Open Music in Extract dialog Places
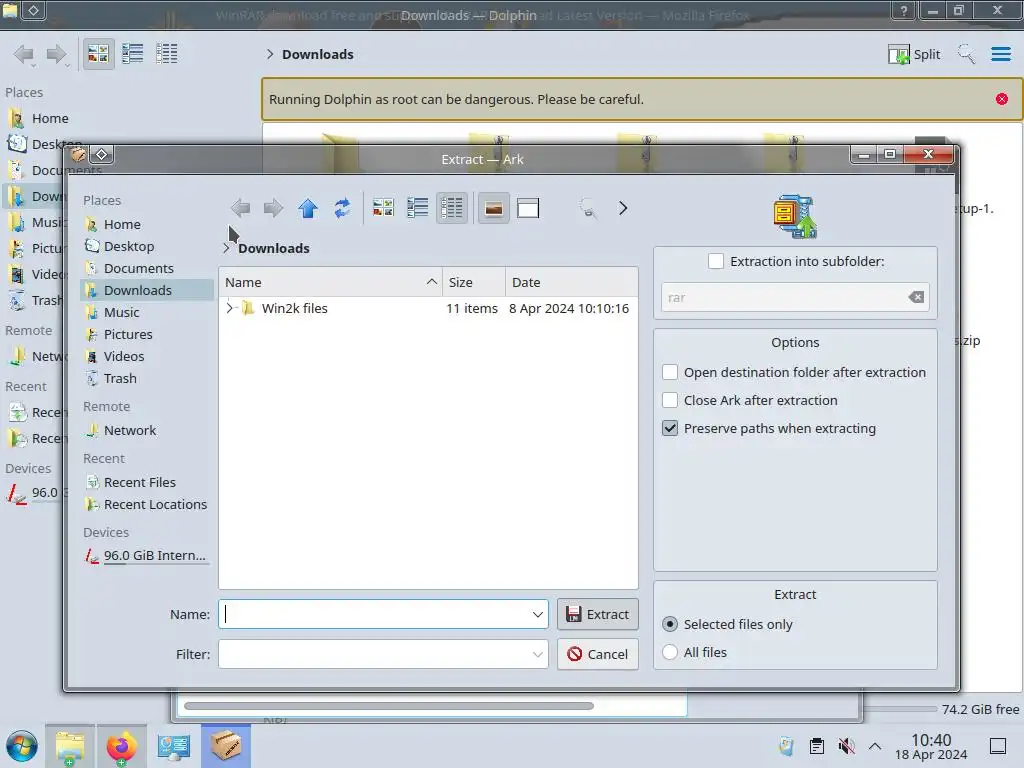 coord(148,312)
